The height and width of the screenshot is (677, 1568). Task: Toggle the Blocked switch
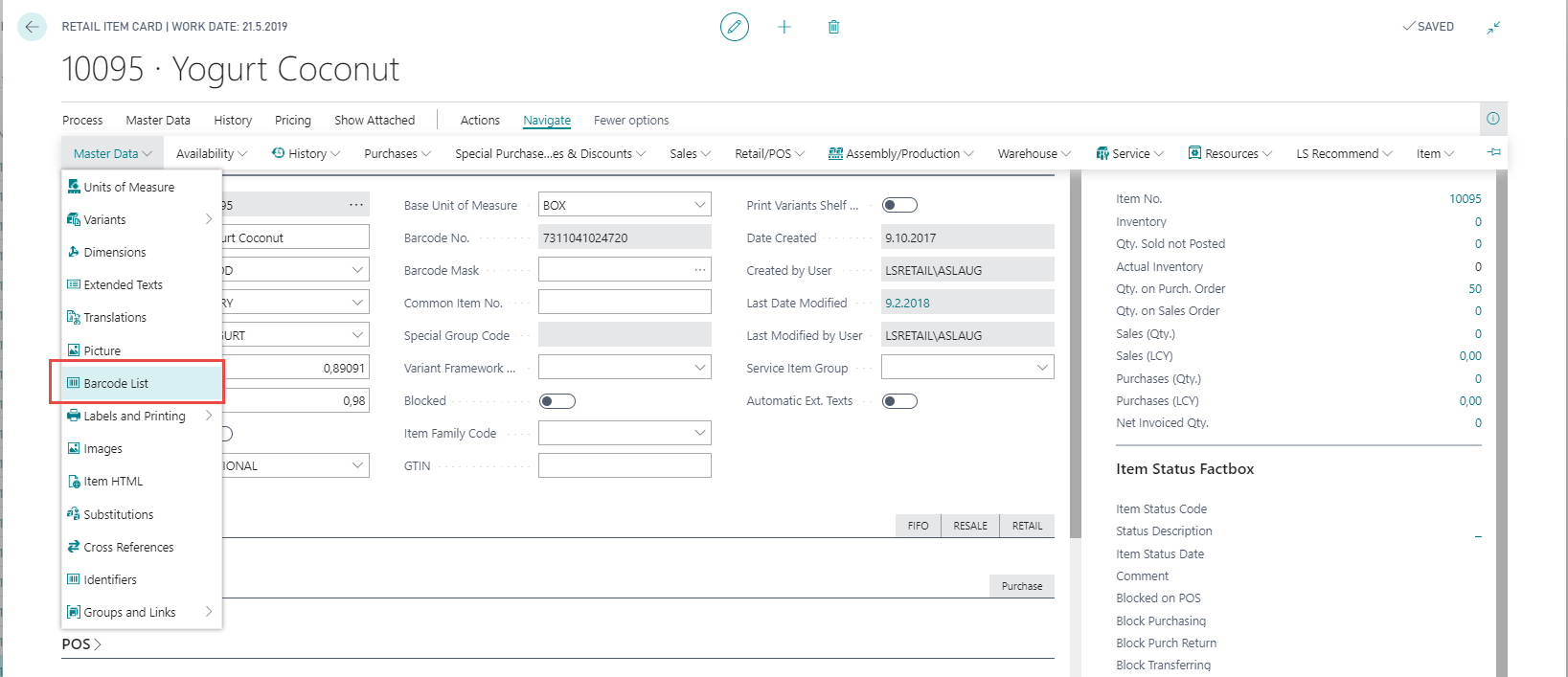click(x=557, y=401)
